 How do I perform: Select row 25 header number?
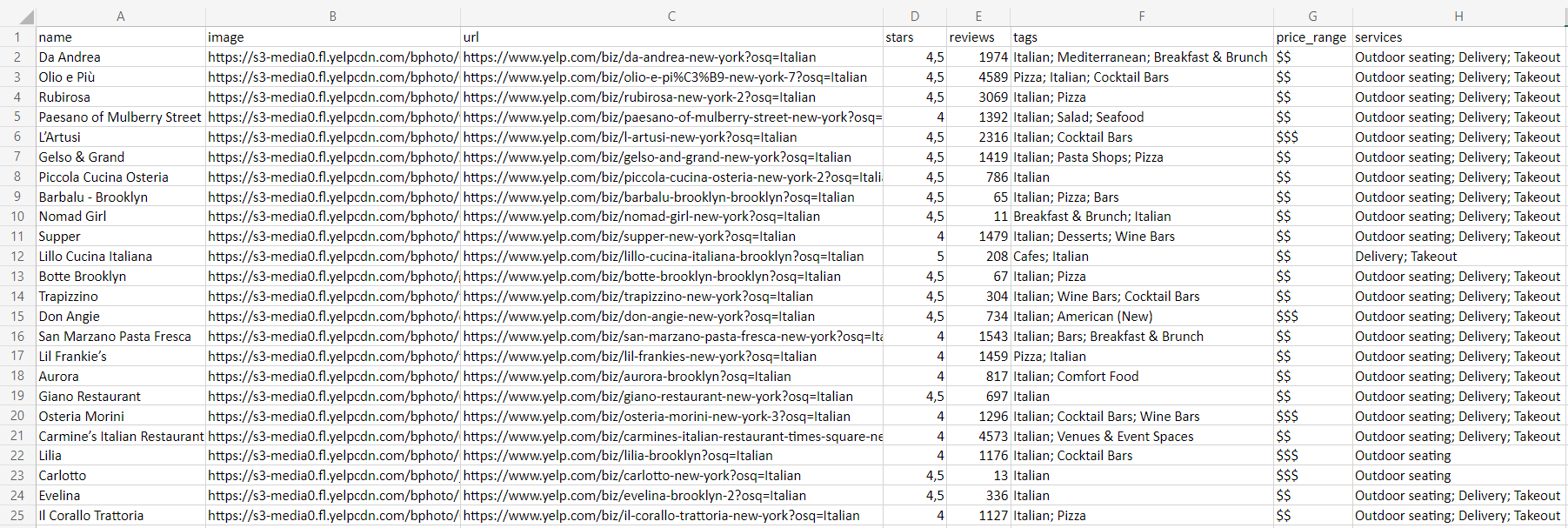click(17, 516)
